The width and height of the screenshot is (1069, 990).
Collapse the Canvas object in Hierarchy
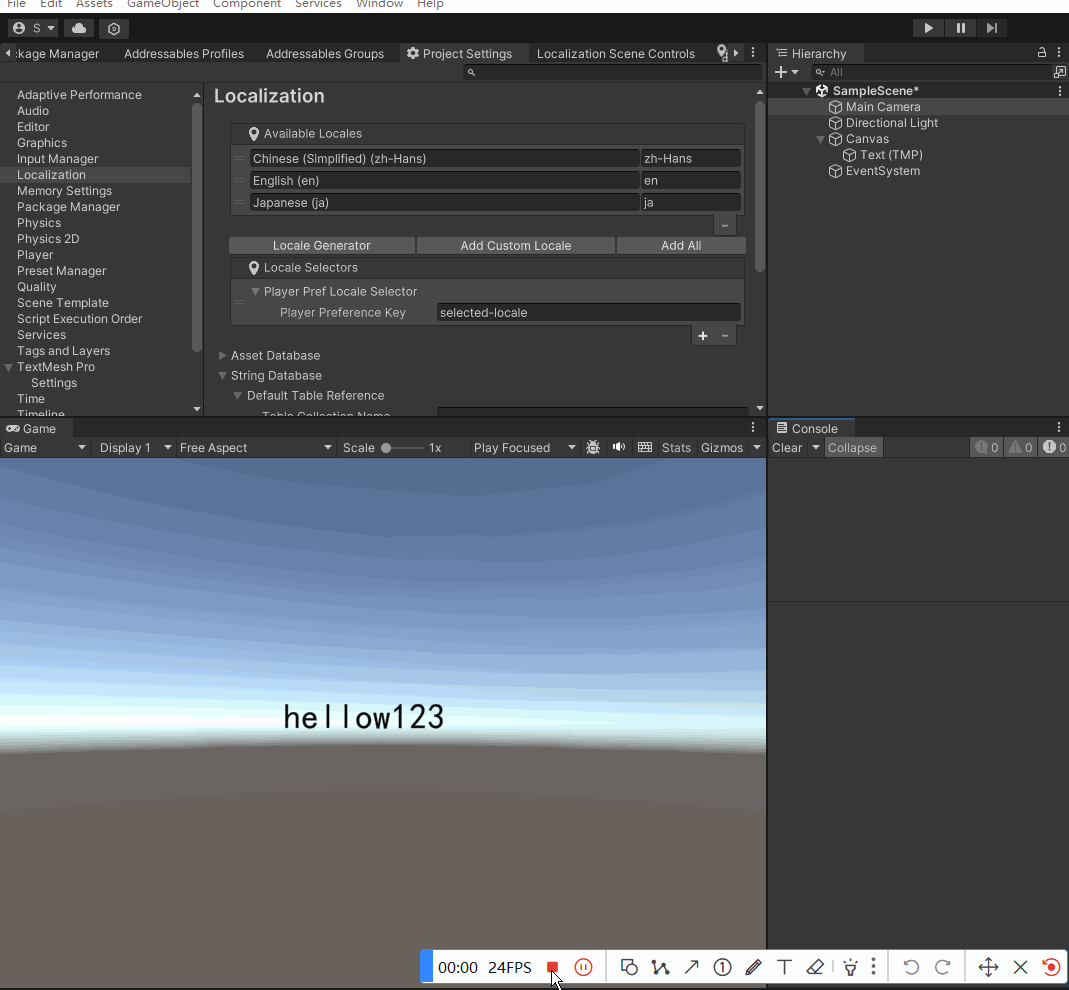point(820,139)
